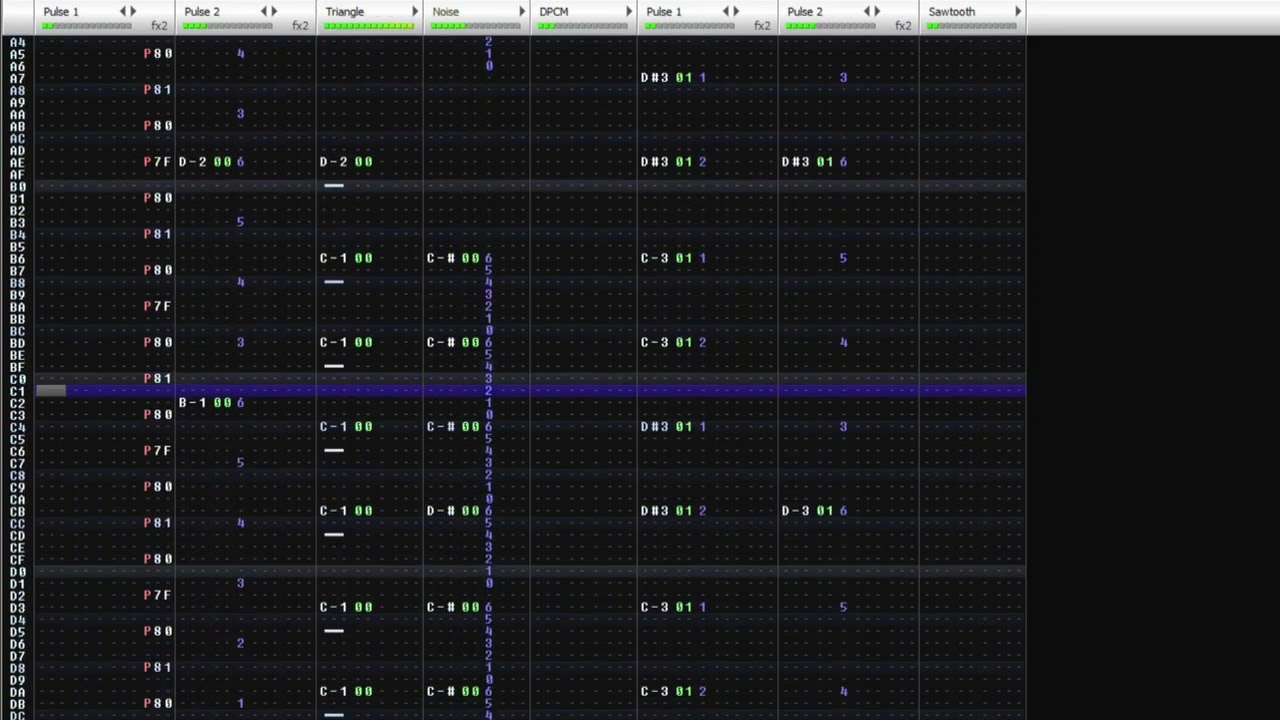Select the D-3 01 6 note on row CB
The image size is (1280, 720).
(814, 511)
